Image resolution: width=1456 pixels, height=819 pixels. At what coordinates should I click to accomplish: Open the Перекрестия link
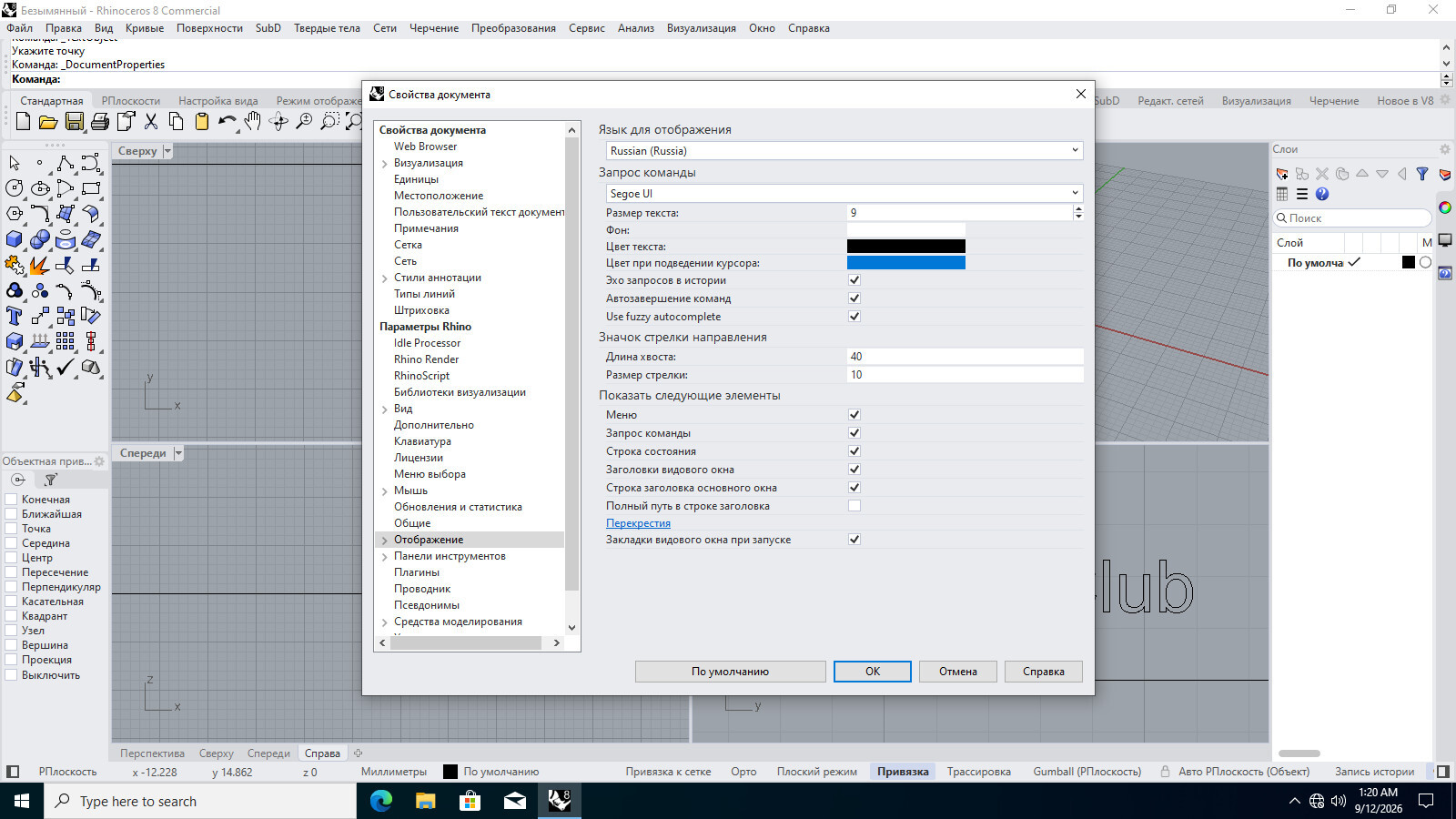[638, 523]
